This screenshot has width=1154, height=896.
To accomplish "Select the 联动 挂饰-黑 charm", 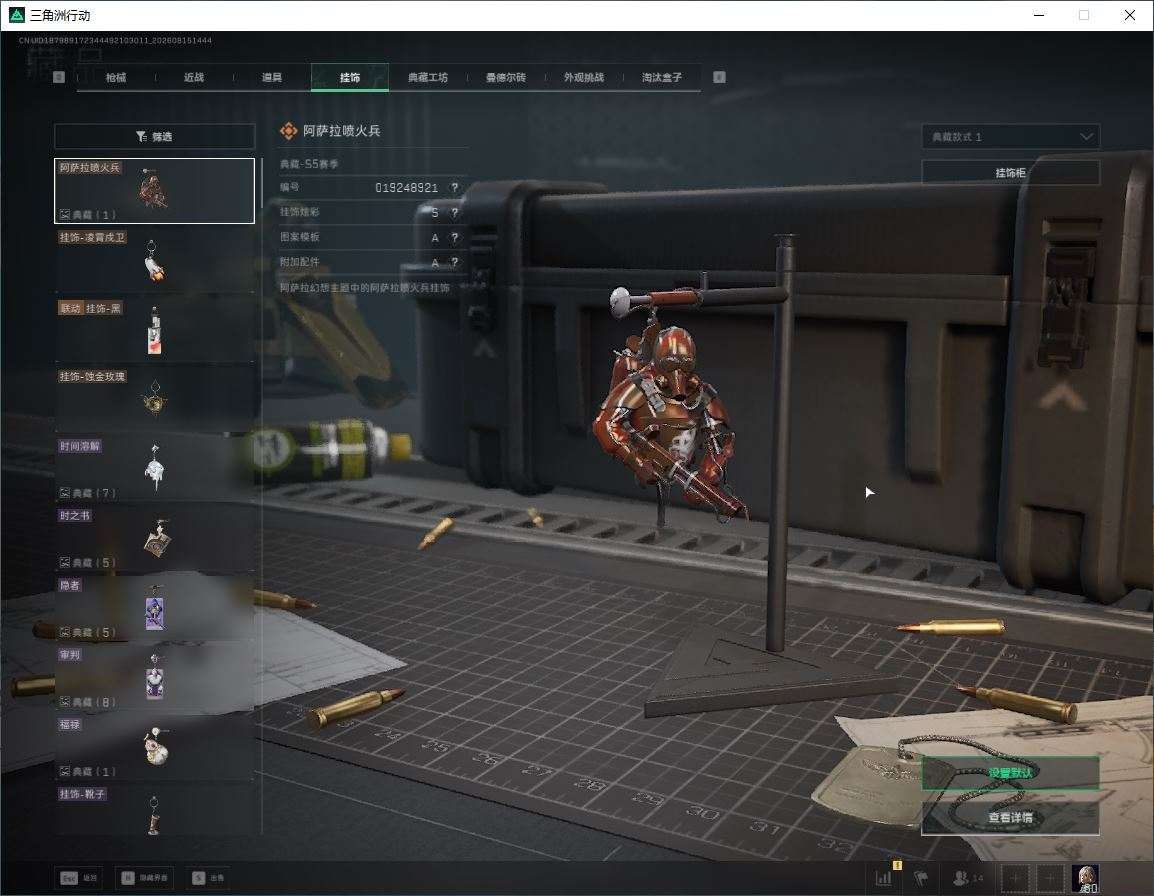I will (x=155, y=330).
